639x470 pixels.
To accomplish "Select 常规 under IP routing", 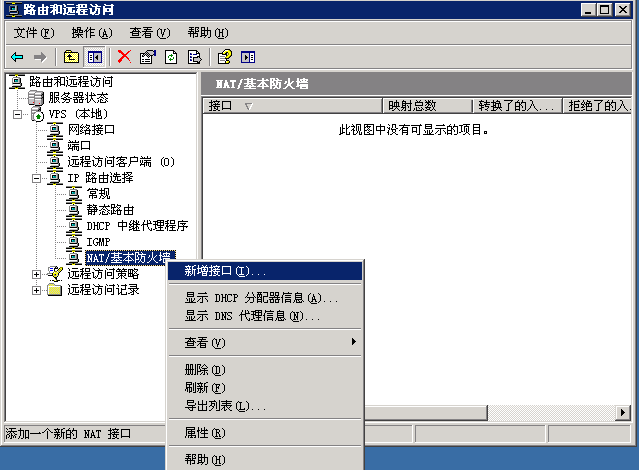I will 99,194.
